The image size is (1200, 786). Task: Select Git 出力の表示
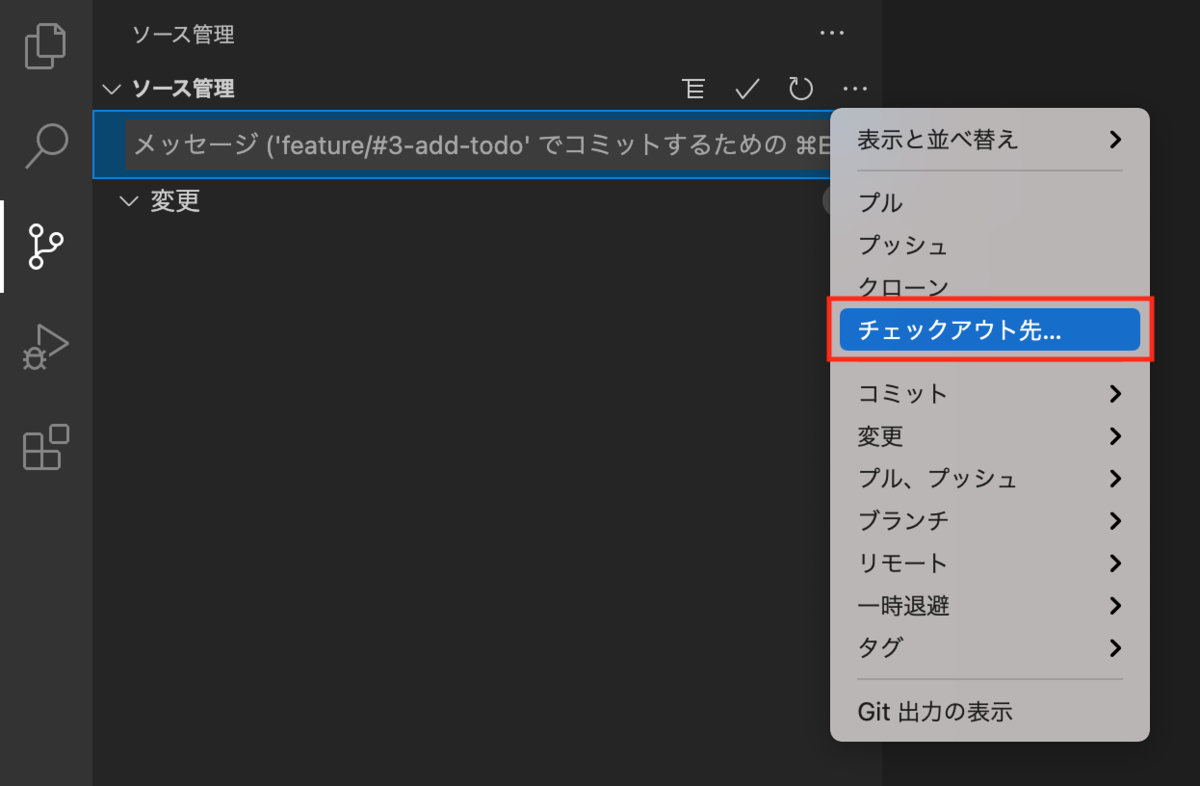[x=935, y=711]
